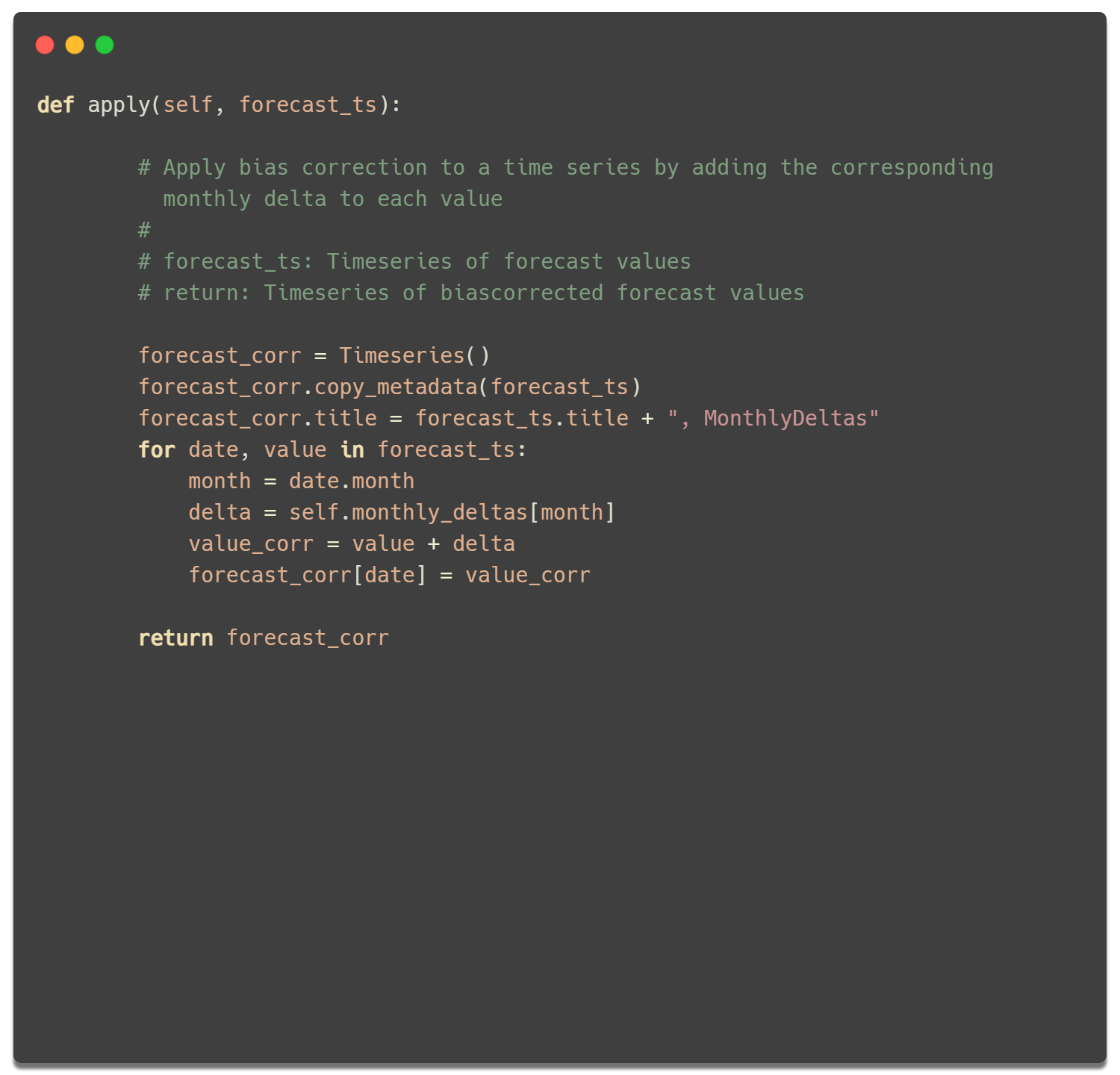1120x1075 pixels.
Task: Click the in keyword in loop
Action: 352,449
